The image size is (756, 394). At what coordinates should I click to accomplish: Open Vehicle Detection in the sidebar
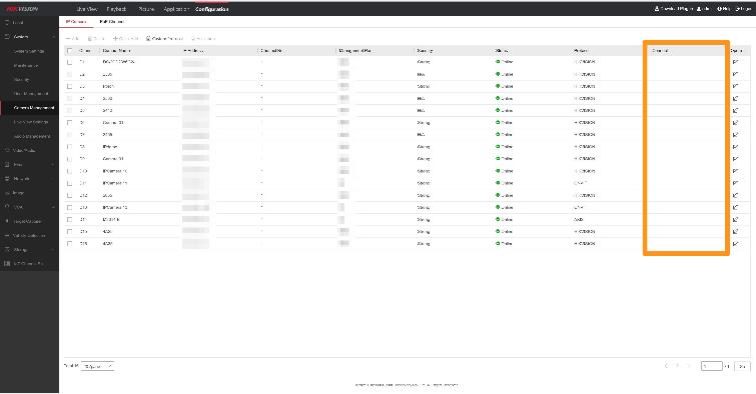[x=29, y=236]
